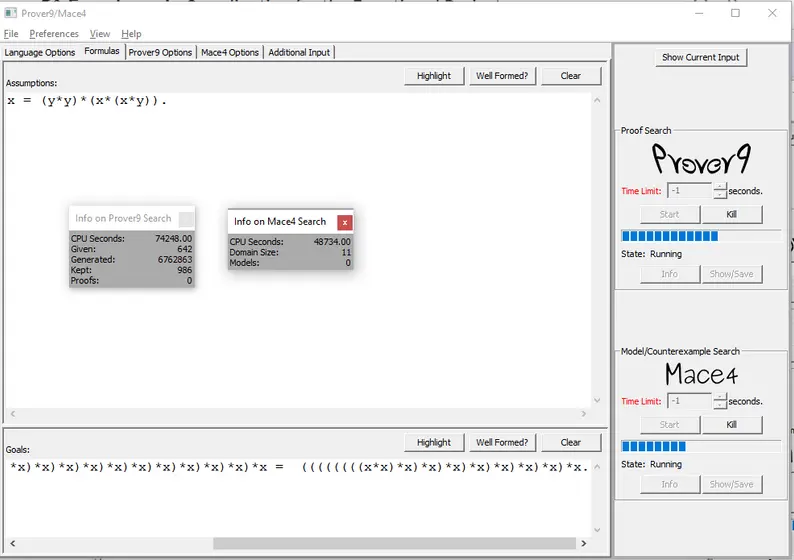Click the Mace4 time limit field
The width and height of the screenshot is (794, 560).
point(690,401)
